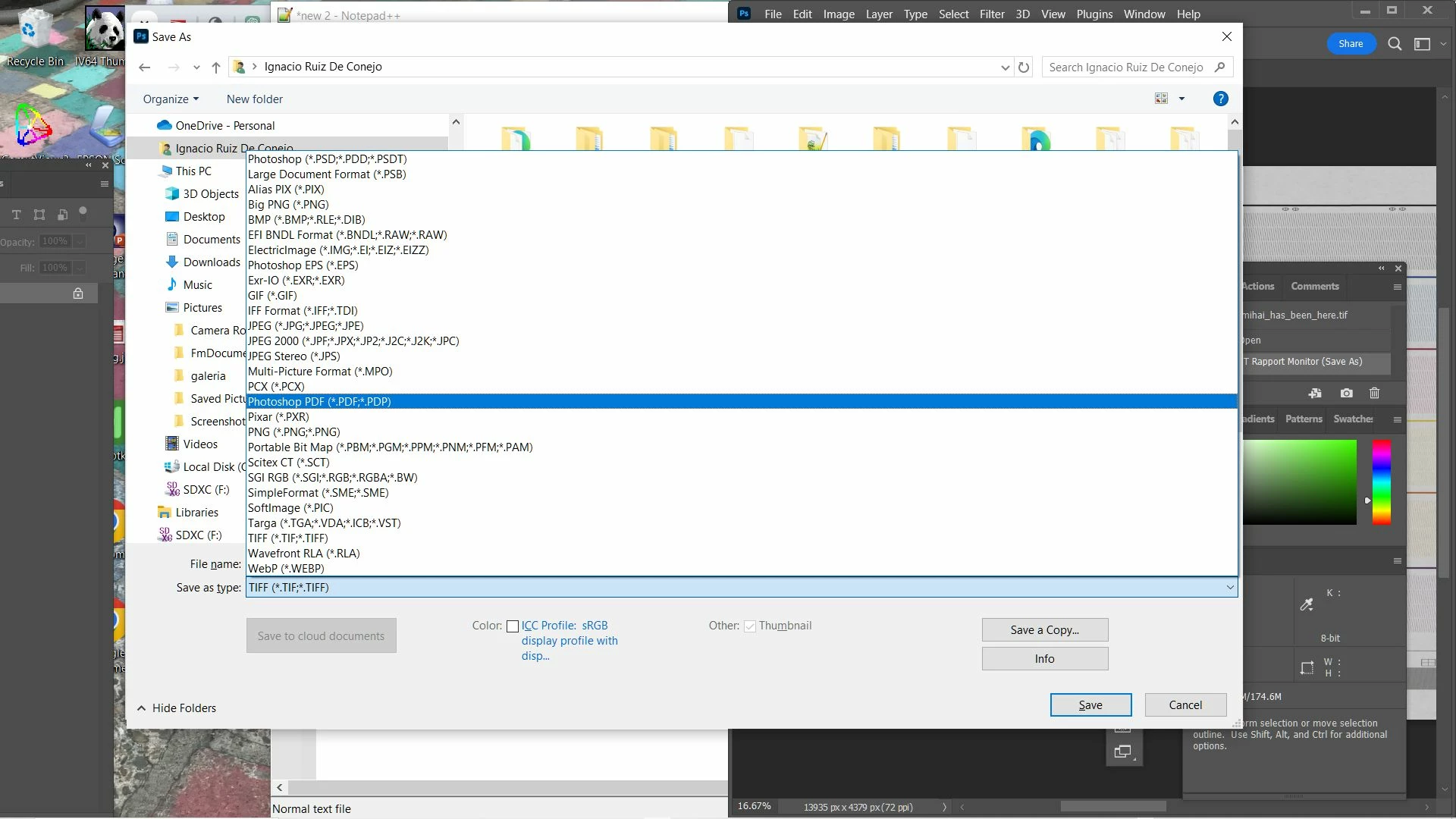This screenshot has height=819, width=1456.
Task: Select Photoshop PDF format from list
Action: click(319, 402)
